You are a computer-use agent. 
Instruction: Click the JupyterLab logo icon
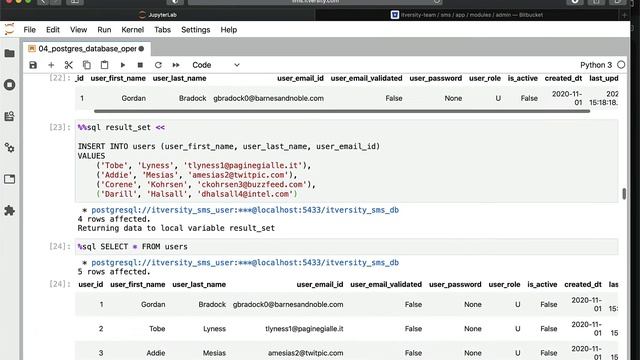[9, 29]
